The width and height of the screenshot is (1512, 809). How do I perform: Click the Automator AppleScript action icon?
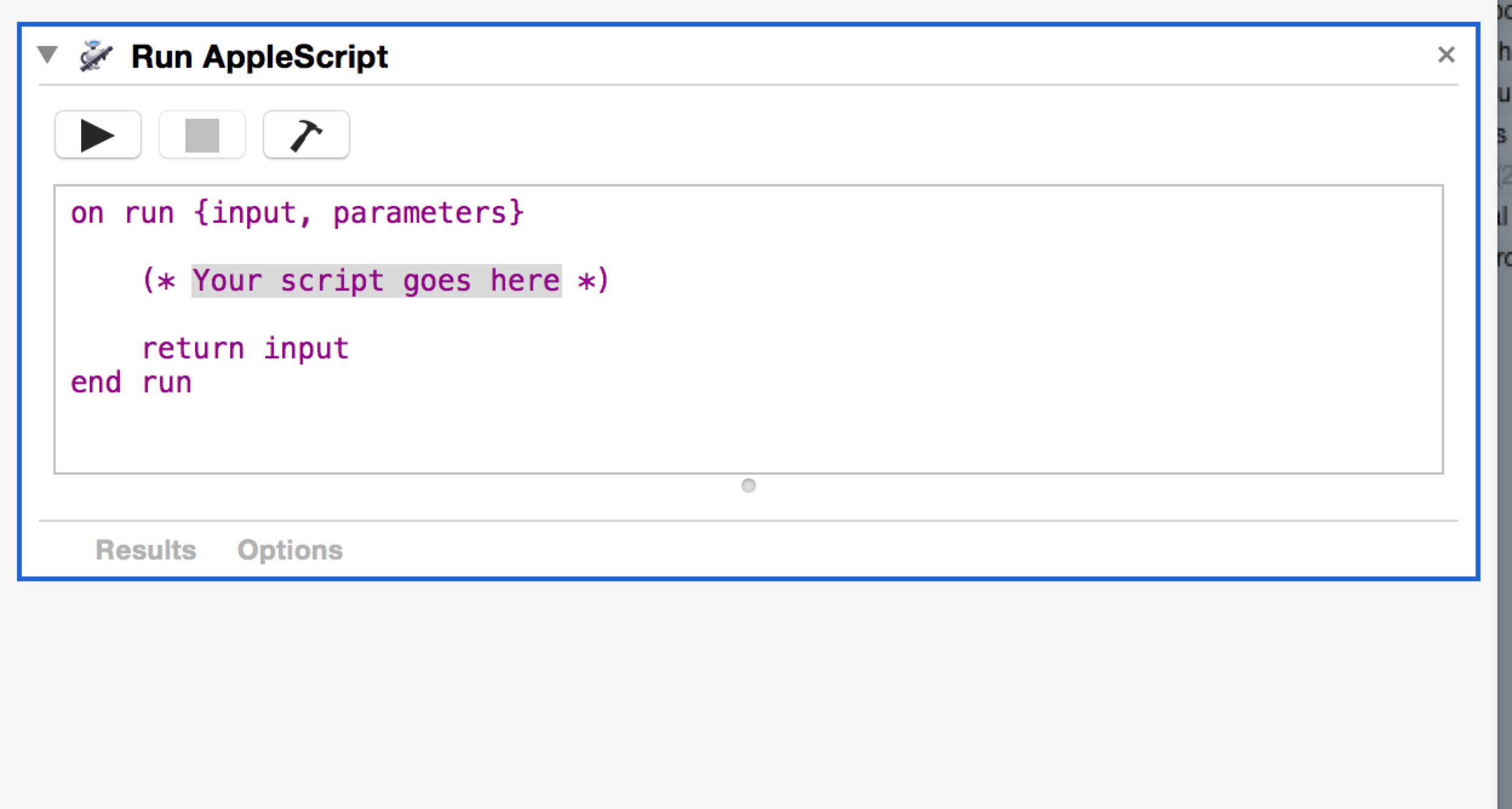pyautogui.click(x=96, y=57)
